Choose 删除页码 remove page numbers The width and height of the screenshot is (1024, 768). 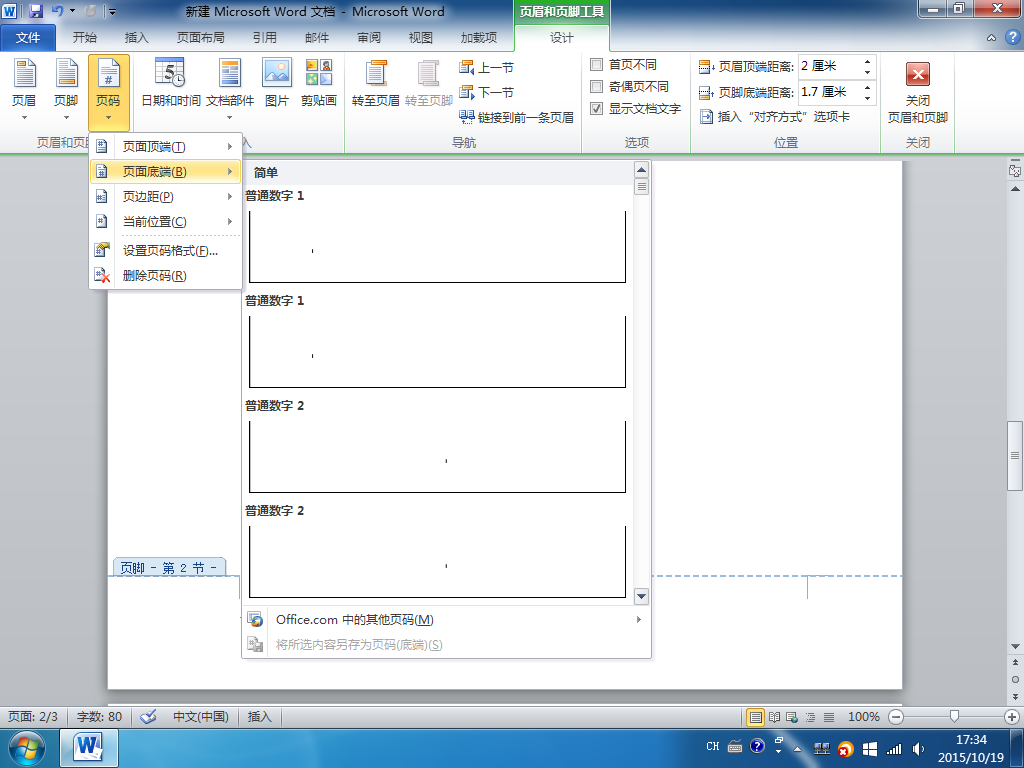pyautogui.click(x=166, y=276)
